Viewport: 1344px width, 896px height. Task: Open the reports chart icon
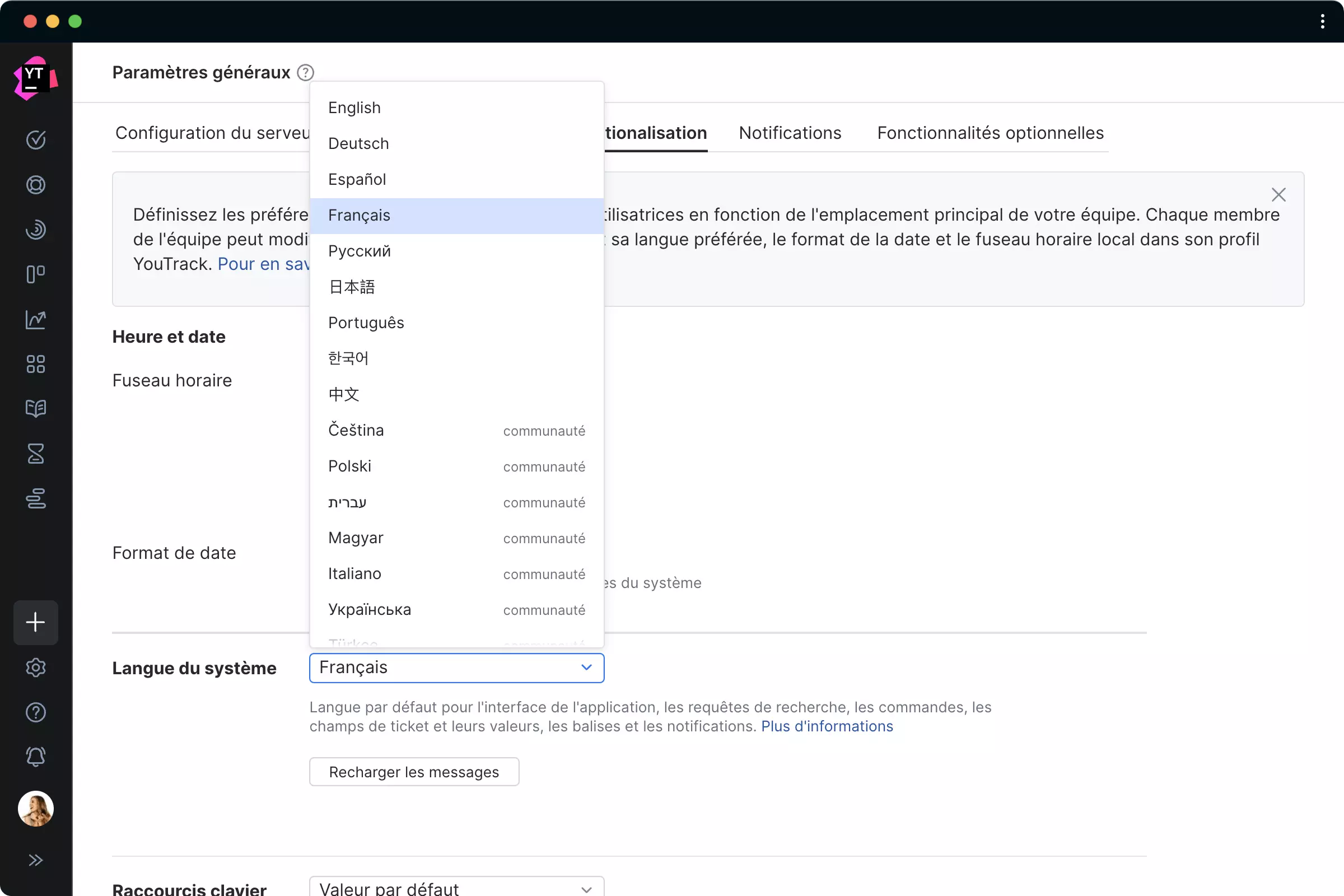(35, 319)
